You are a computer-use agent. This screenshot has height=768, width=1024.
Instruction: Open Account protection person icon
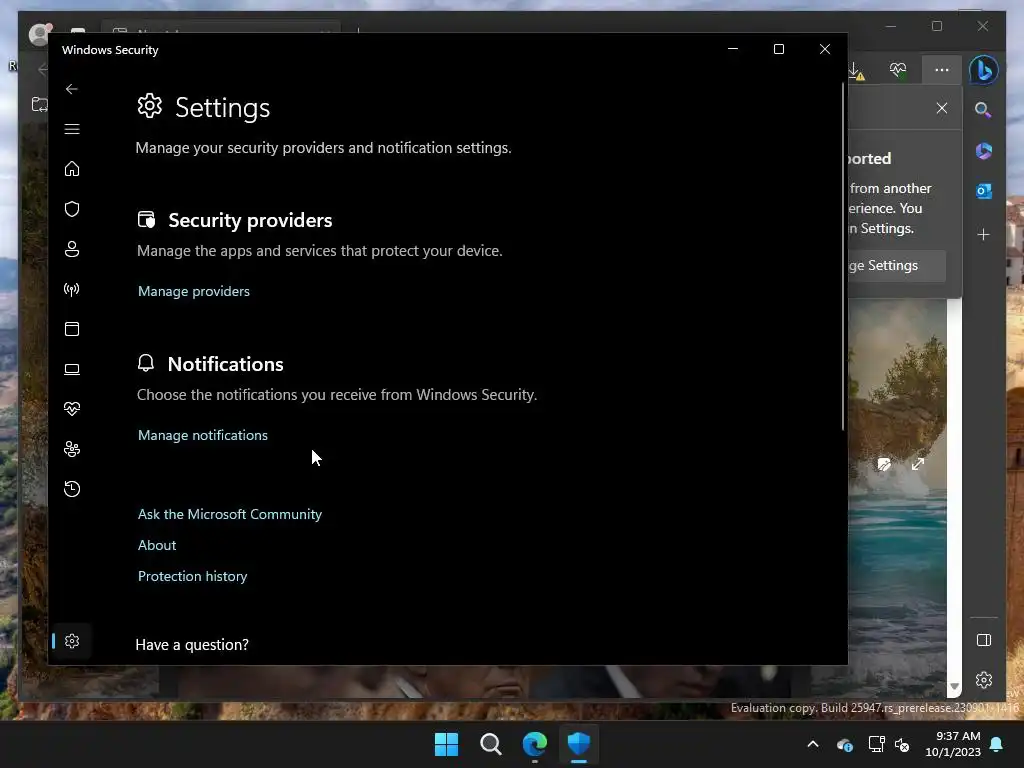pyautogui.click(x=72, y=249)
